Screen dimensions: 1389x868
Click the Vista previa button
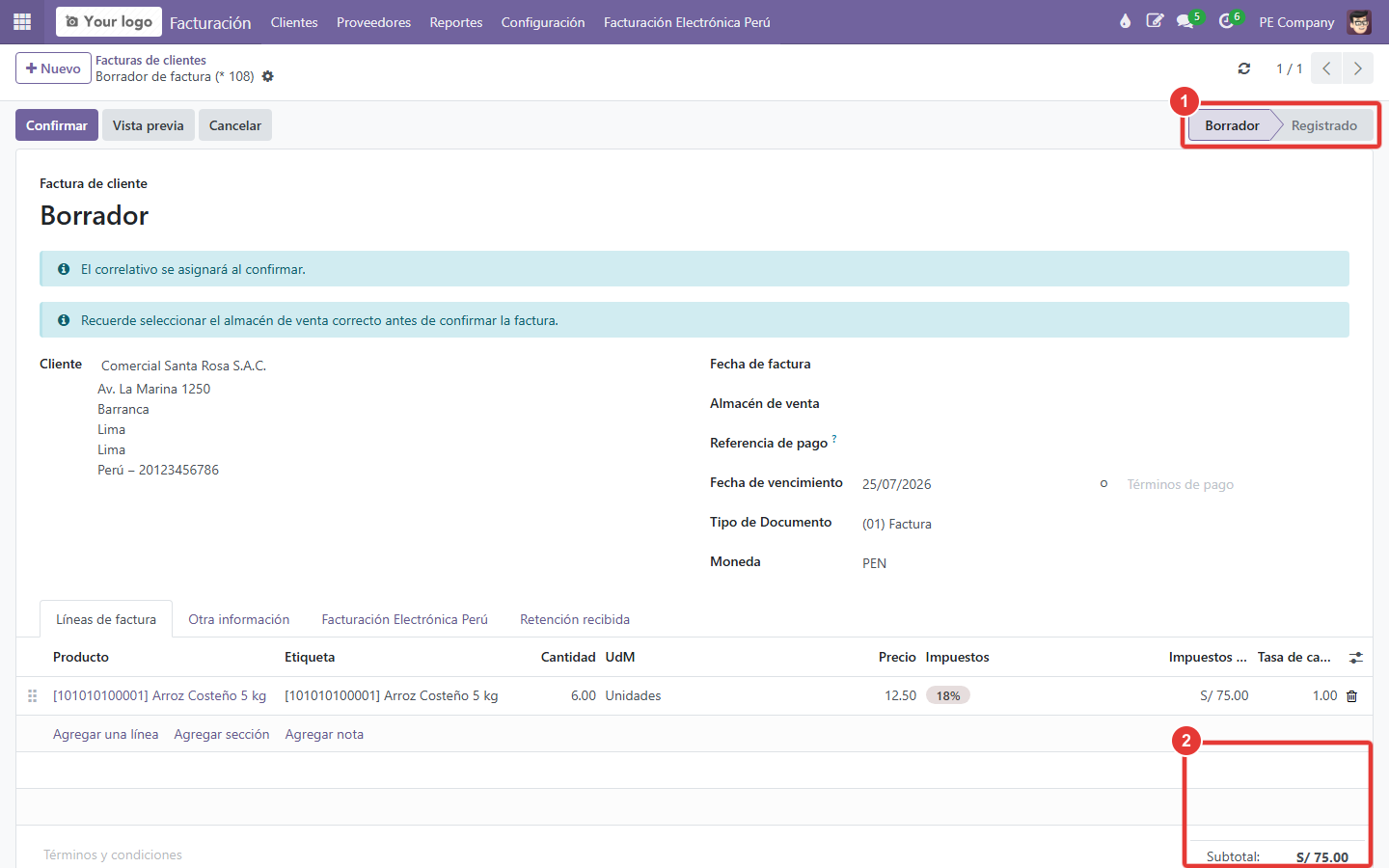[149, 125]
